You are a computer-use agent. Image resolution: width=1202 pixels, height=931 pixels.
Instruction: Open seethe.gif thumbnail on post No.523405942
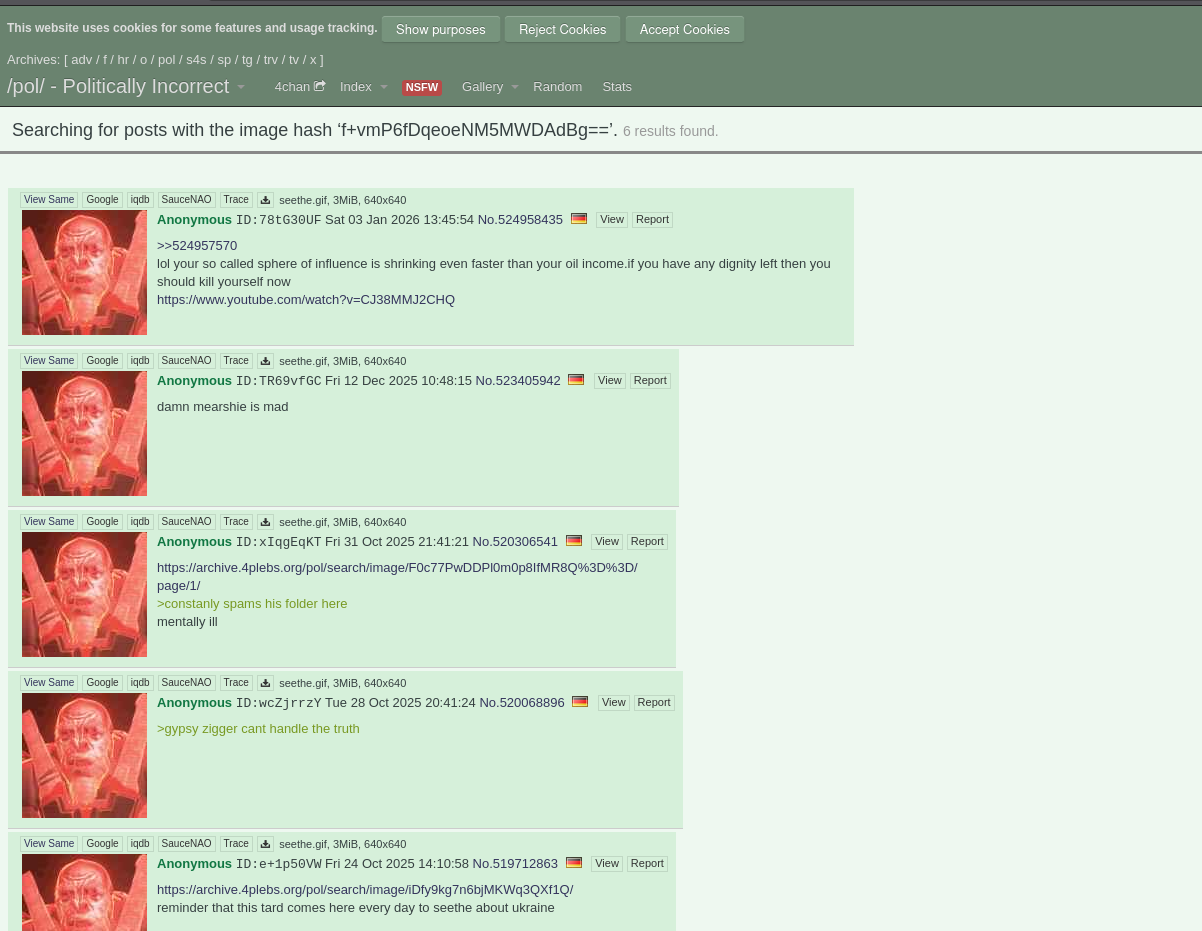click(x=84, y=433)
